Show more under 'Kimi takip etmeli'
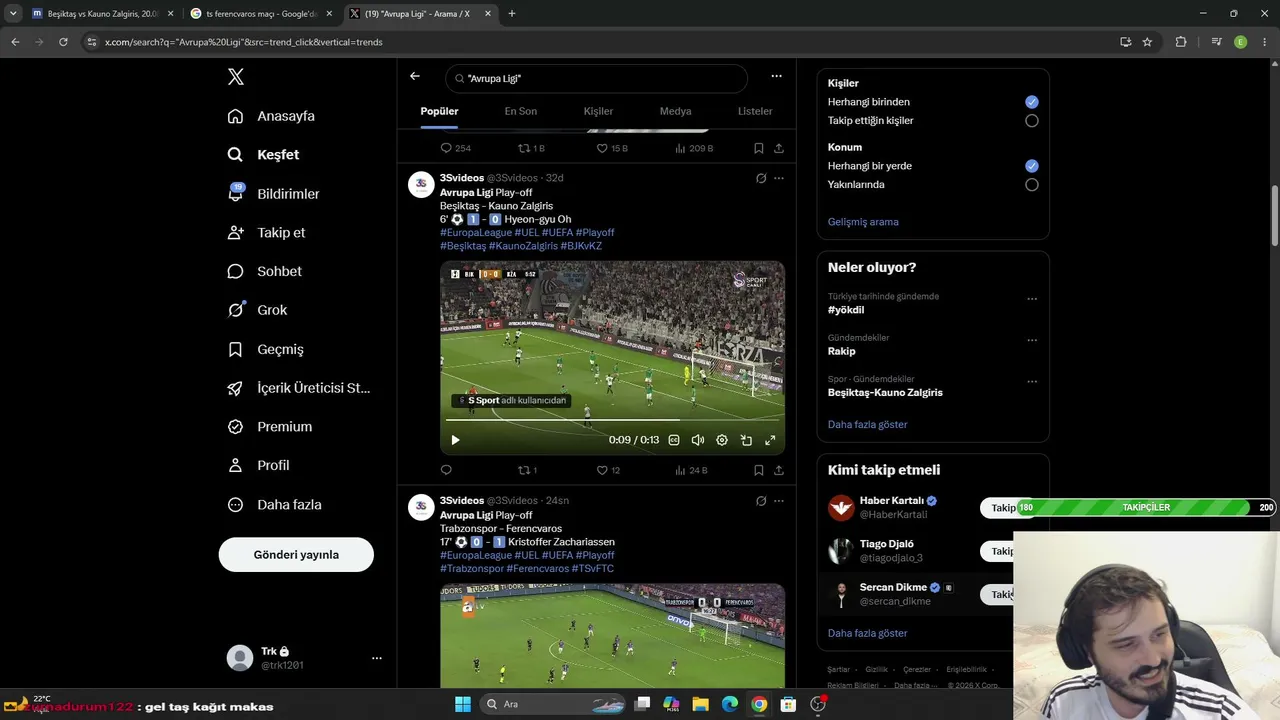 click(x=867, y=633)
